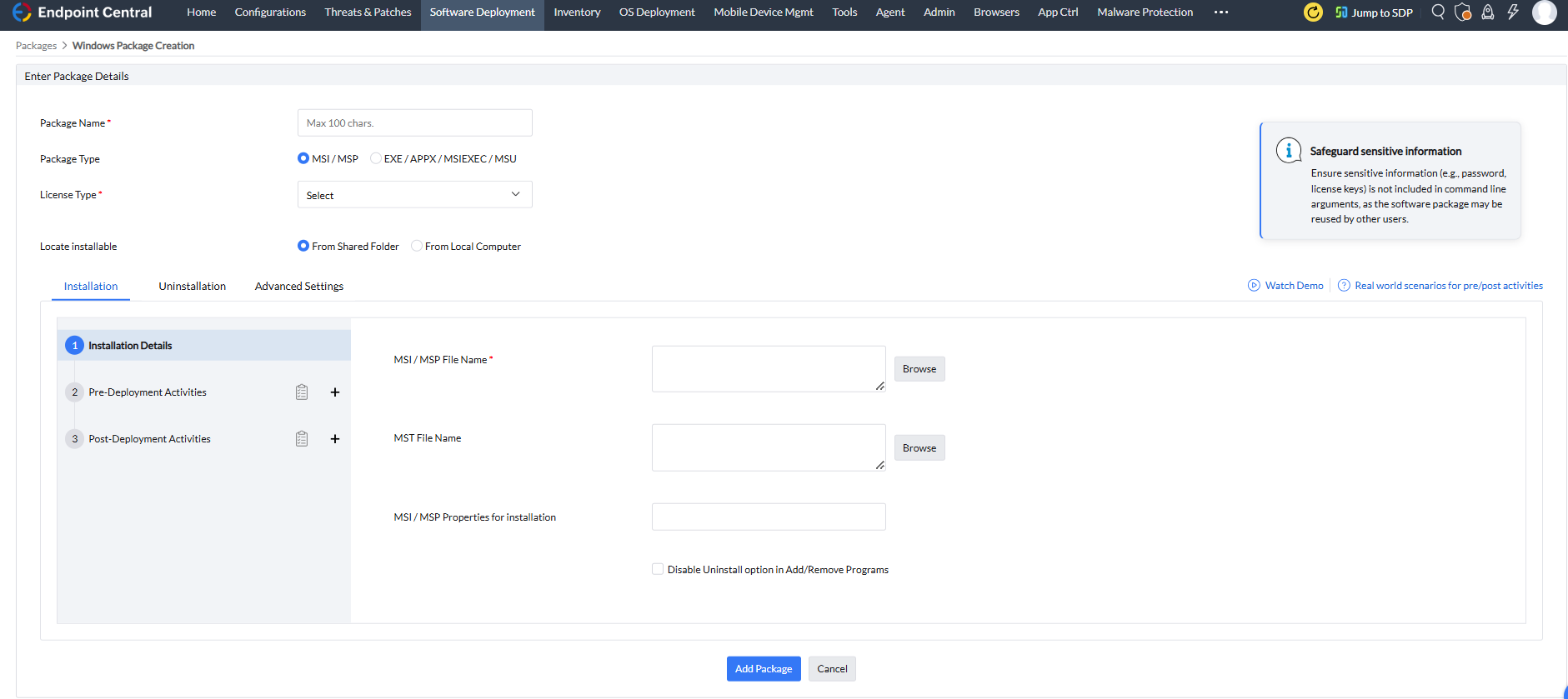
Task: Choose From Local Computer radio button
Action: tap(417, 246)
